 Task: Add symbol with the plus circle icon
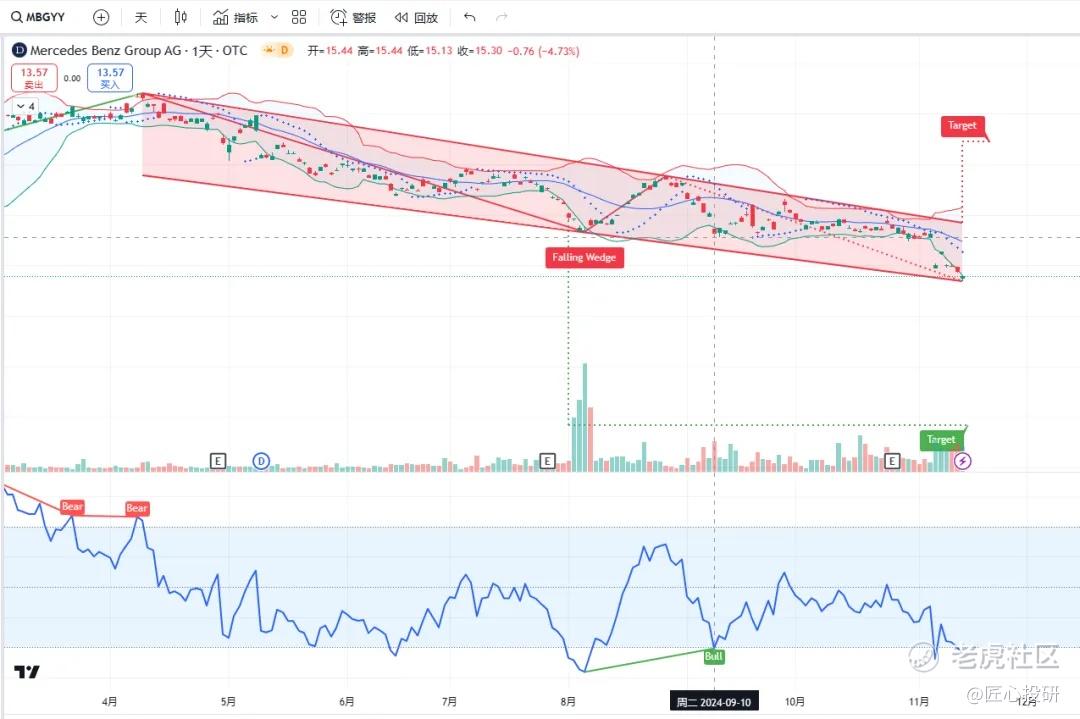click(101, 17)
